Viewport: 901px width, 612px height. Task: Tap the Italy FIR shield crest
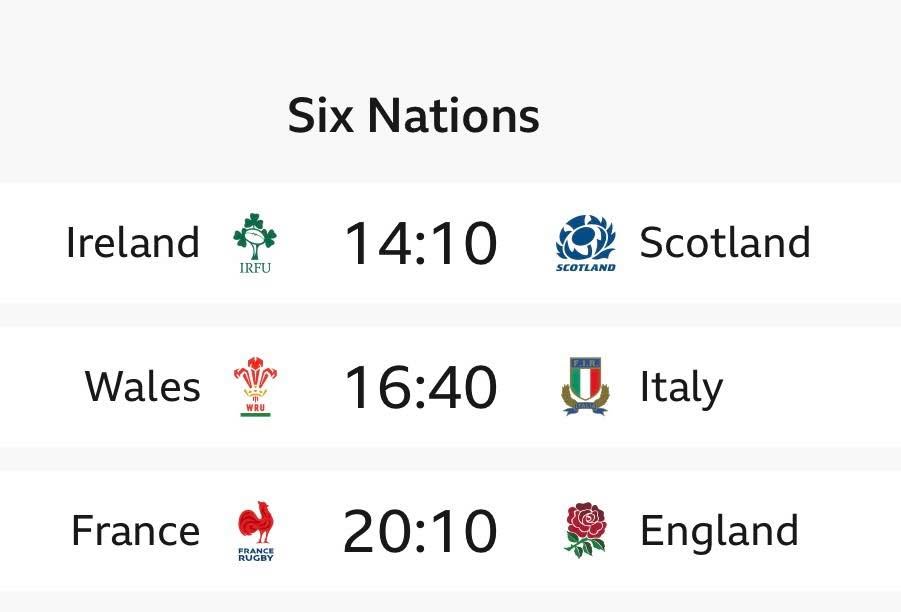pos(585,386)
